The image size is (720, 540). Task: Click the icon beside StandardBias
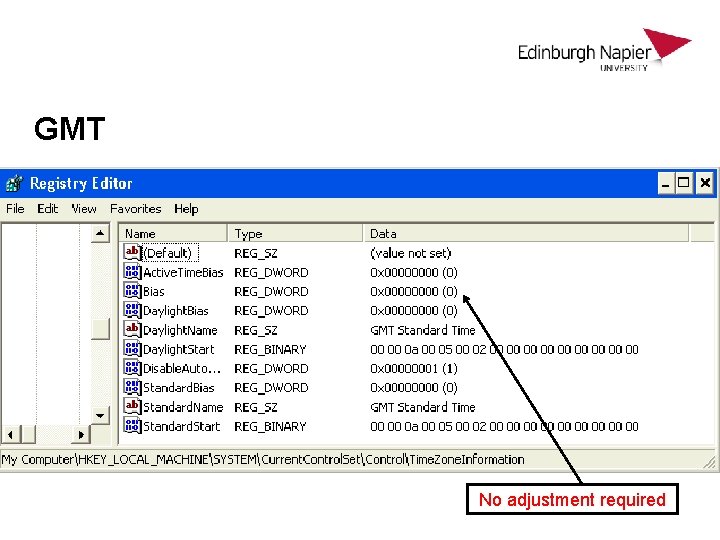click(132, 388)
